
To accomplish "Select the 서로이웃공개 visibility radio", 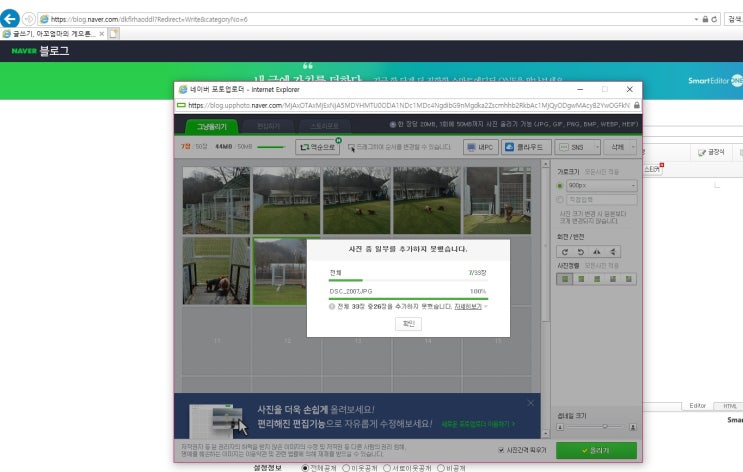I will 387,468.
